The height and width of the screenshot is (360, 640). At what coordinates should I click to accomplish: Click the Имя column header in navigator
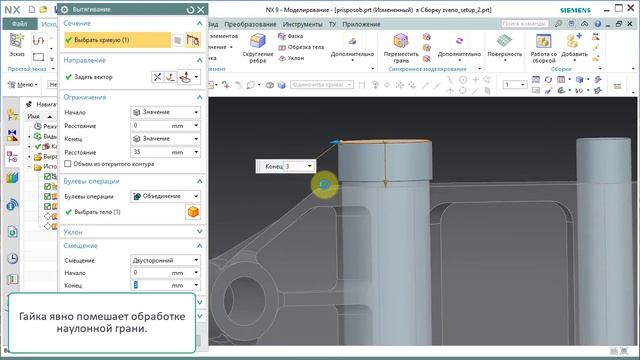(33, 116)
